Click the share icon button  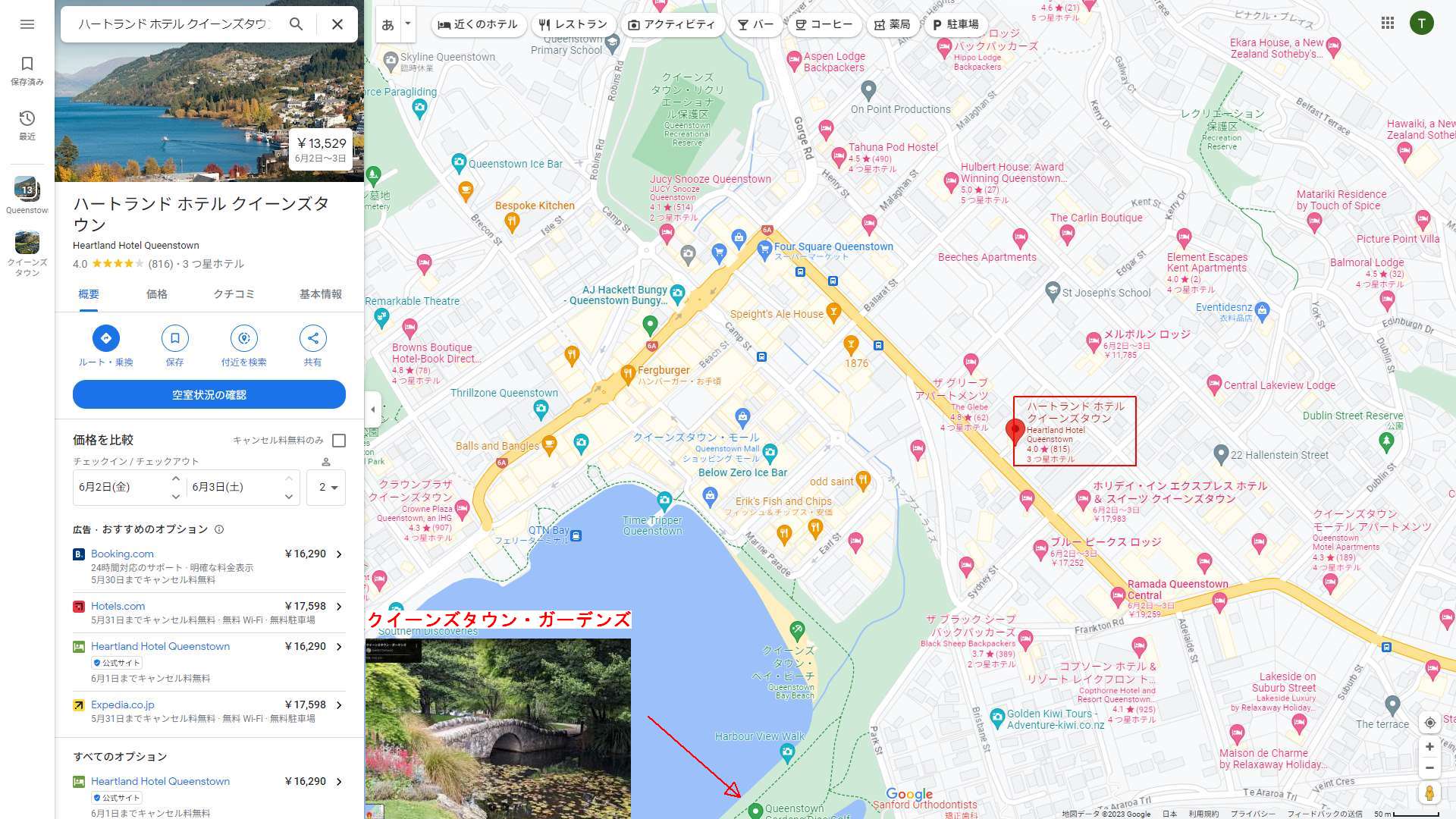(x=312, y=338)
